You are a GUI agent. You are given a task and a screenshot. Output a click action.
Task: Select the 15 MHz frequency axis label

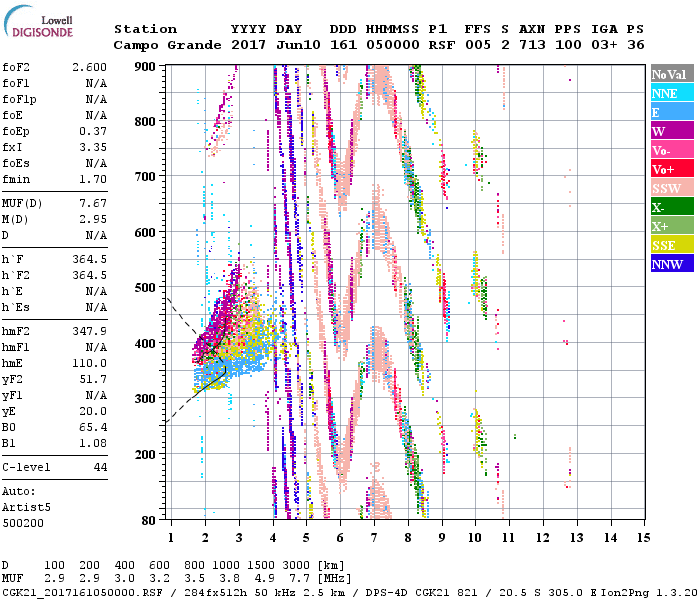(642, 537)
